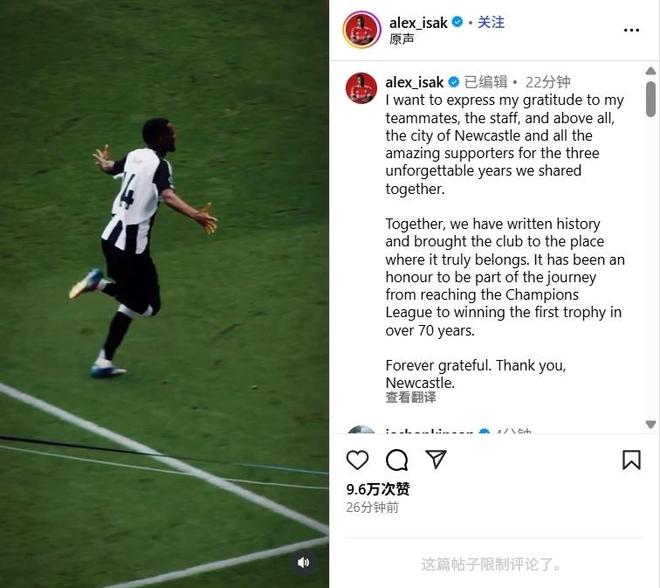
Task: Click the avatar beside the caption
Action: 361,88
